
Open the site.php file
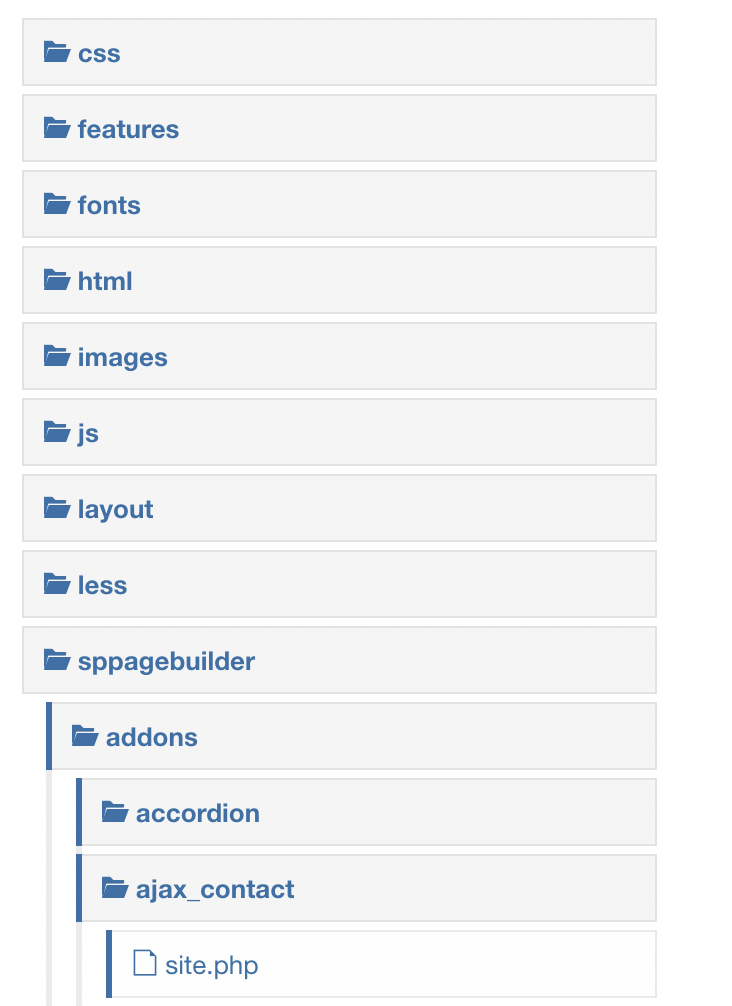pos(211,965)
